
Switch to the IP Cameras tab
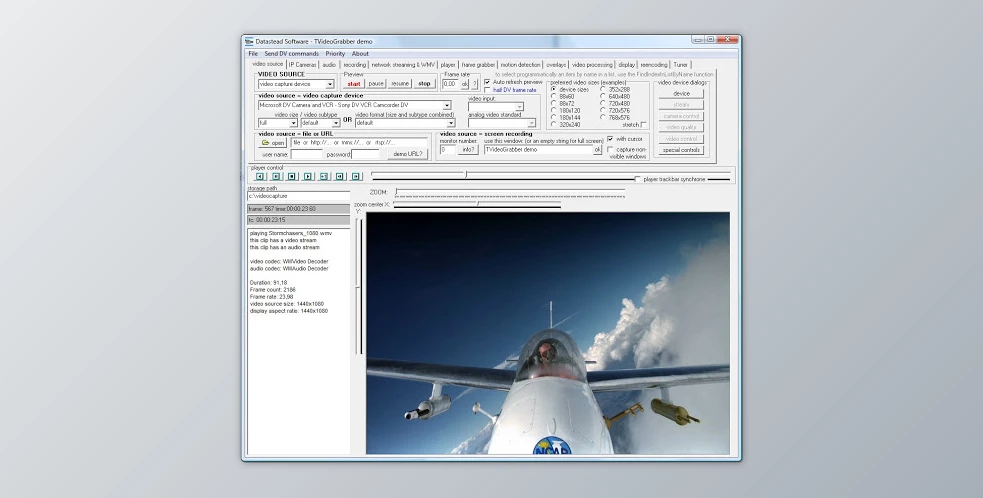pyautogui.click(x=303, y=65)
